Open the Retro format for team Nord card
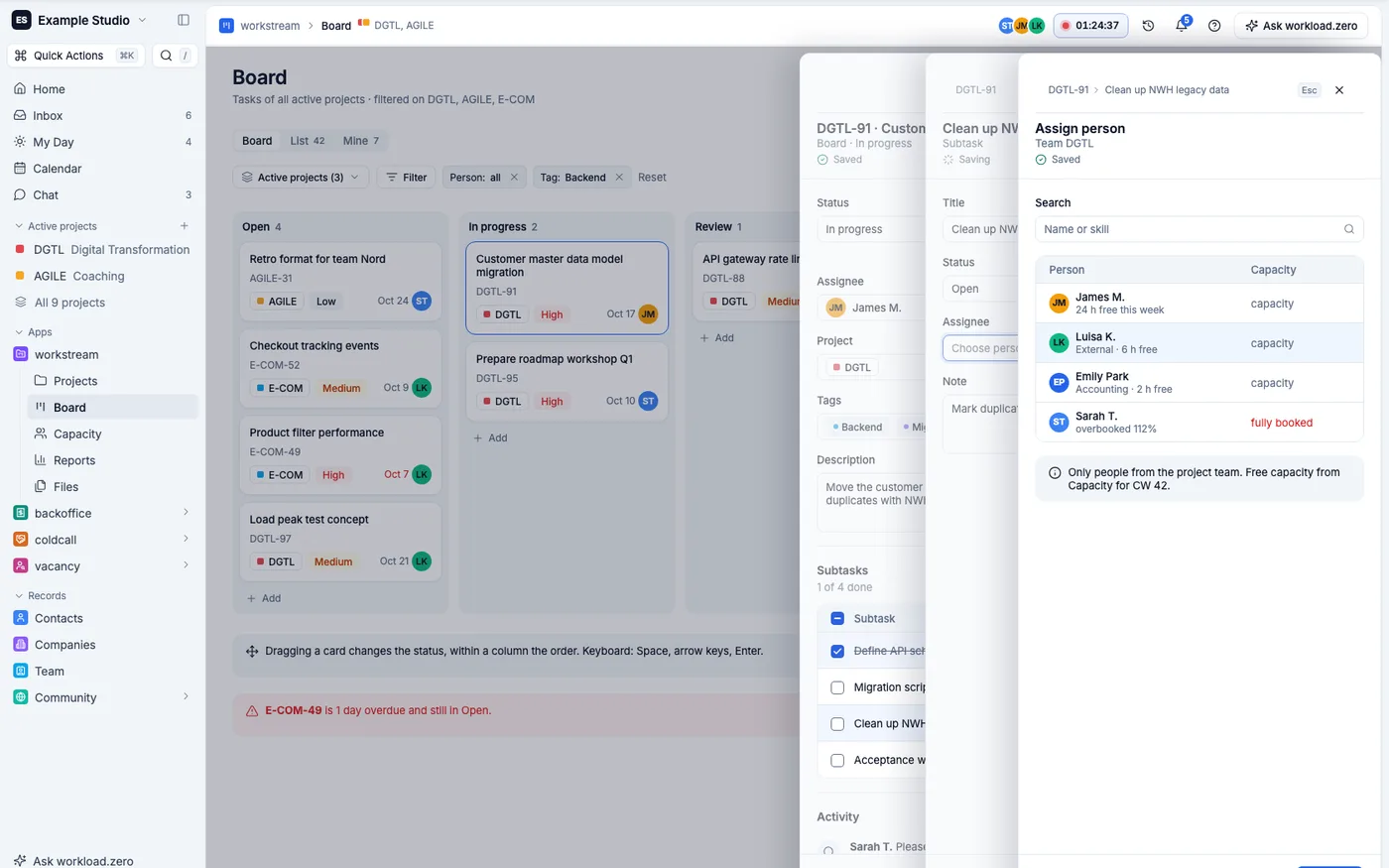This screenshot has width=1389, height=868. [x=340, y=281]
